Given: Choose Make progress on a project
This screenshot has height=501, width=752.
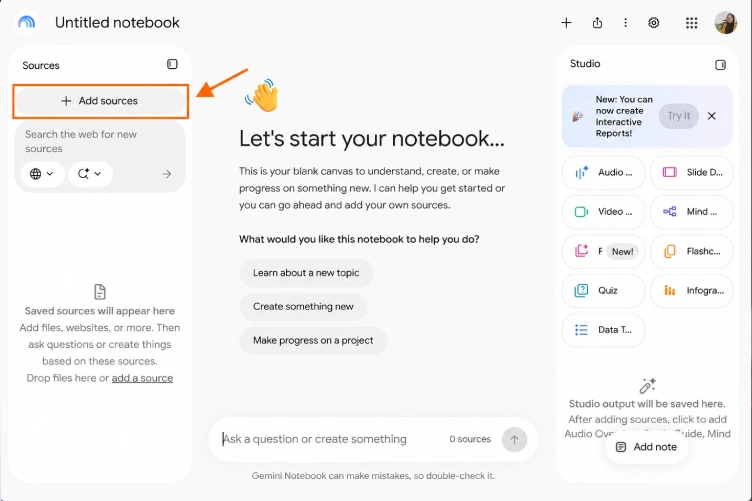Looking at the screenshot, I should 313,340.
